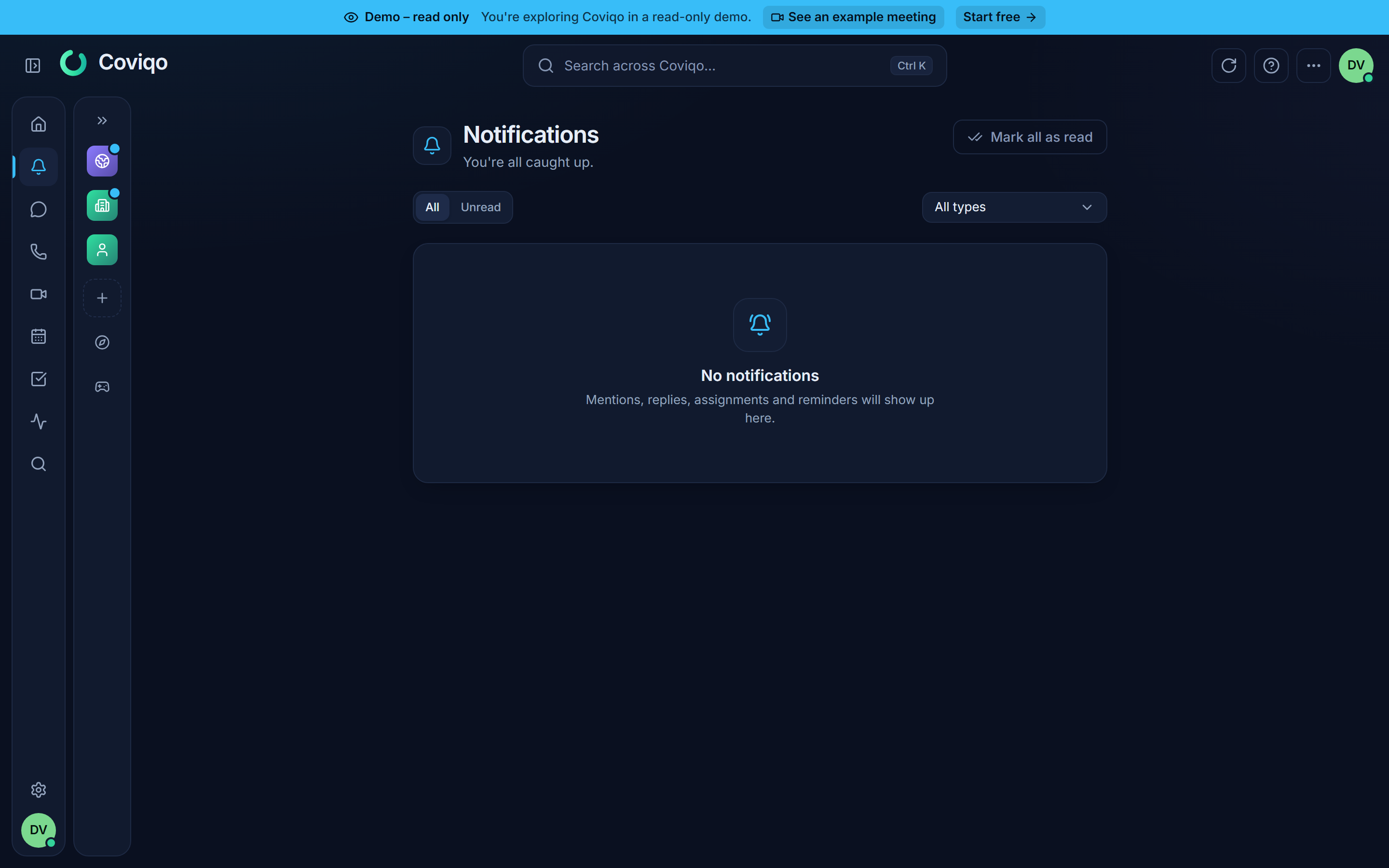Switch to the Unread tab

click(480, 207)
